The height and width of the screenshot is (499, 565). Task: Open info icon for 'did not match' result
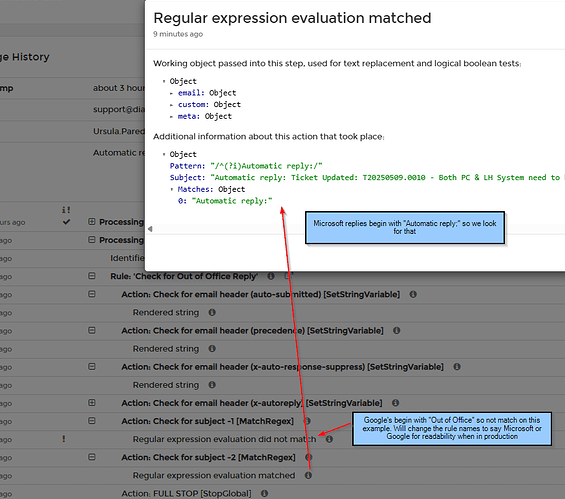point(329,439)
